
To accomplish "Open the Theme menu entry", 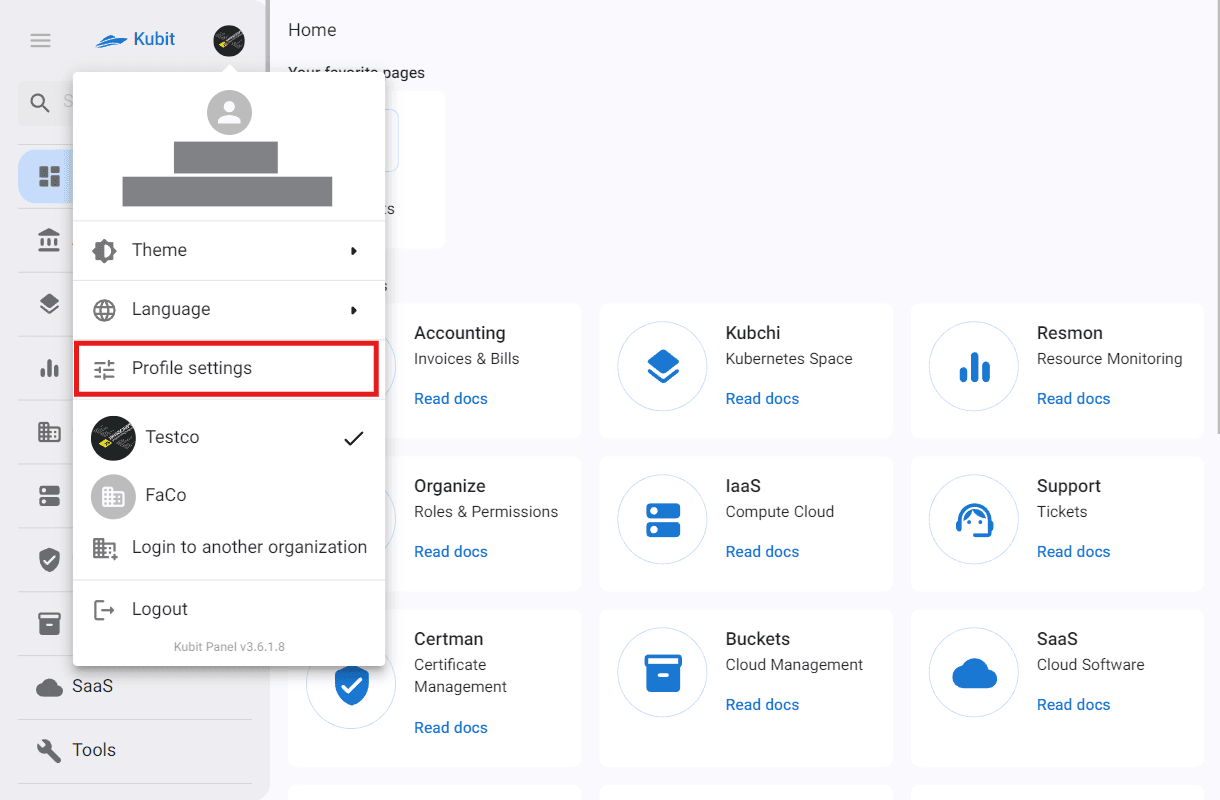I will (229, 250).
